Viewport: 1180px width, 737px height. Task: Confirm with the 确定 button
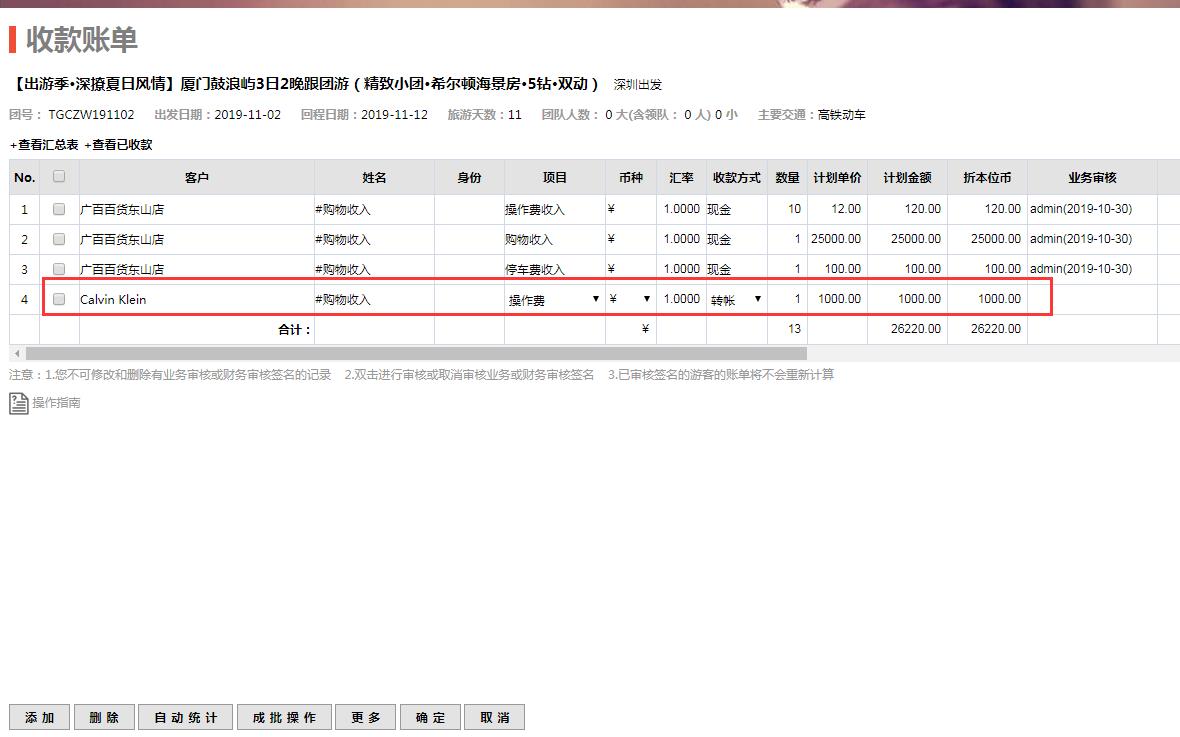(431, 717)
